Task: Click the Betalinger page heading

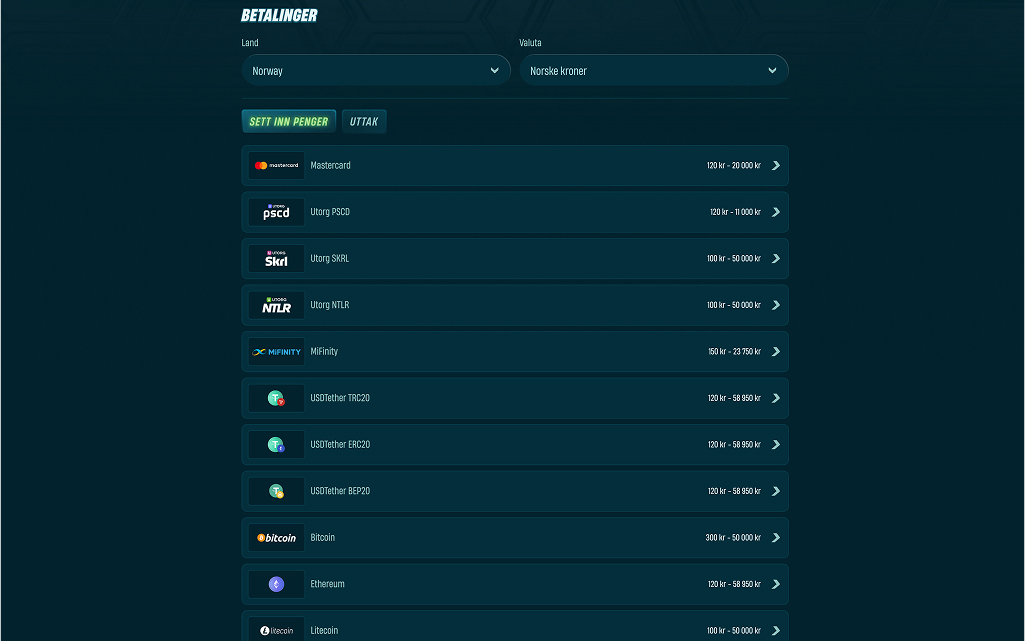Action: [279, 15]
